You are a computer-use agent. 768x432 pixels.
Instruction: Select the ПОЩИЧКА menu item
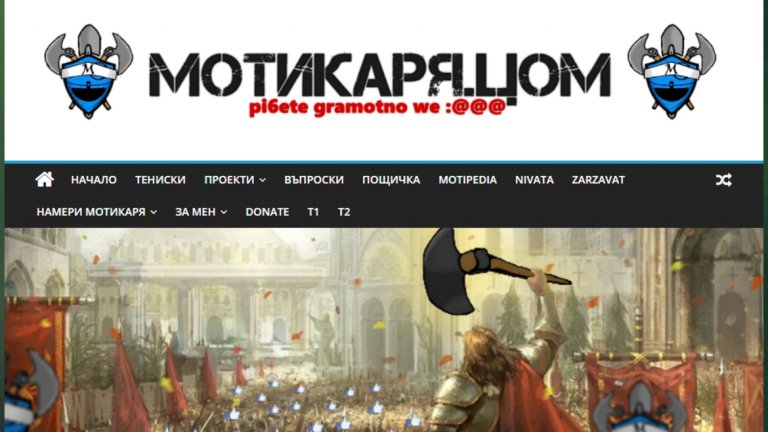tap(391, 180)
